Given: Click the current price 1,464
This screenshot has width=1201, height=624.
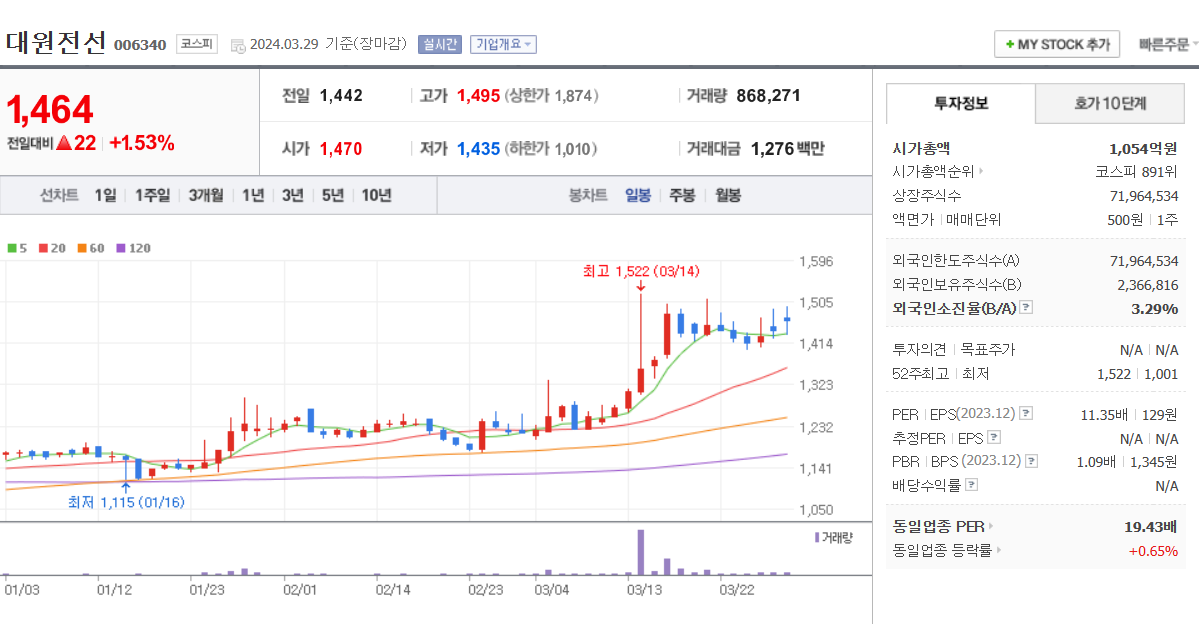Looking at the screenshot, I should pos(50,109).
